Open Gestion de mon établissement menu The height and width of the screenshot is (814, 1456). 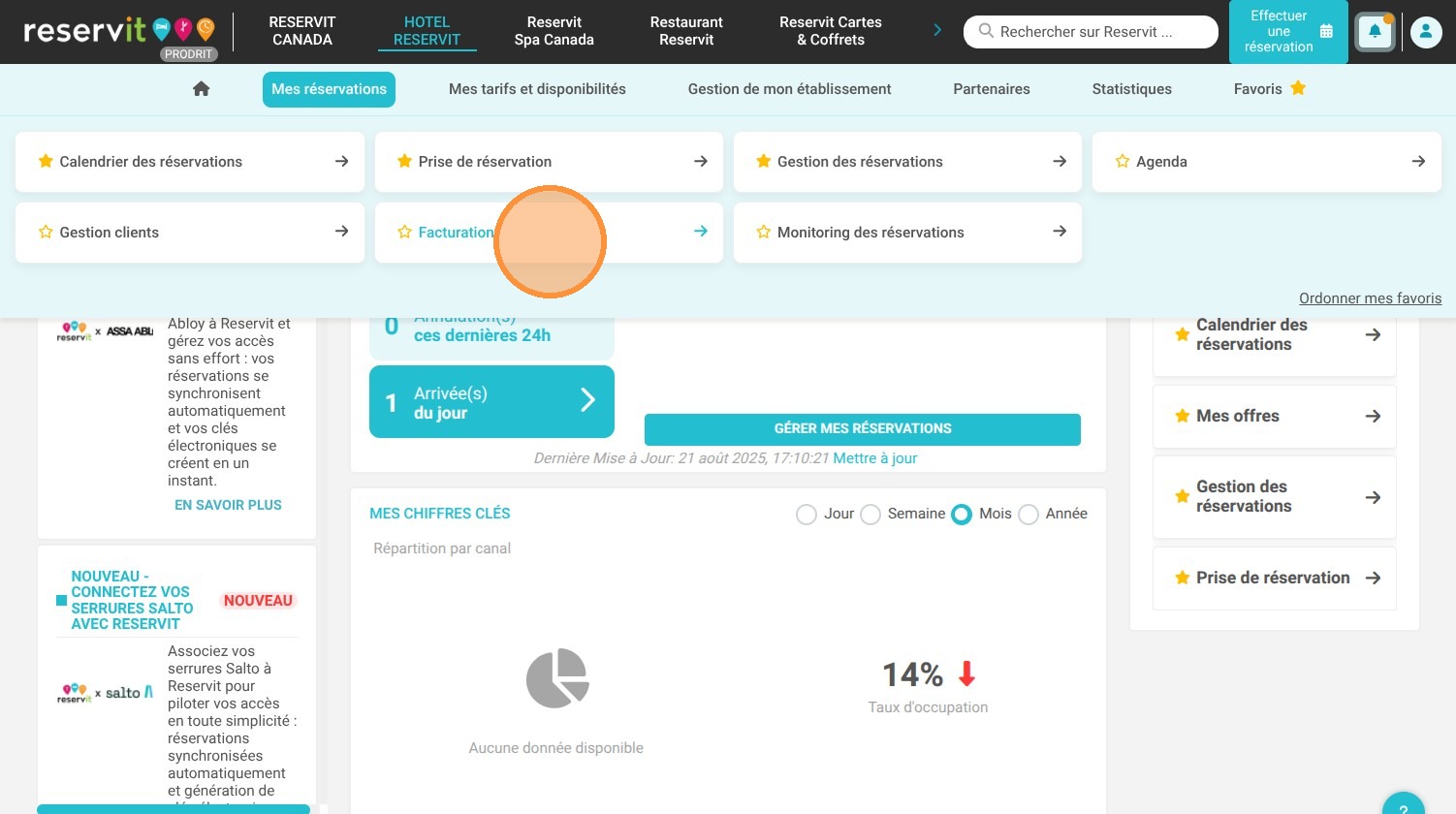click(789, 89)
